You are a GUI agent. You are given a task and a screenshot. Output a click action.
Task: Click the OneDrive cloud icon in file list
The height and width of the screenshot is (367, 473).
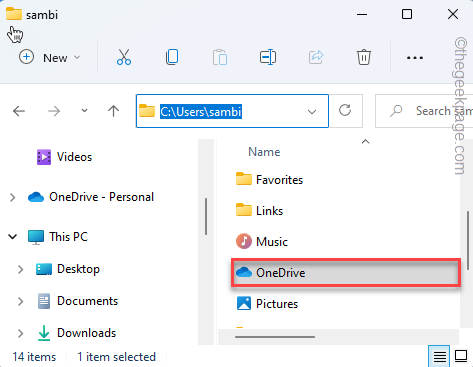[244, 272]
